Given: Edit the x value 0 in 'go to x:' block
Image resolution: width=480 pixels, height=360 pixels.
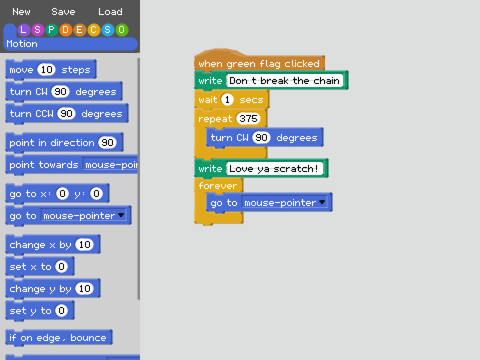Looking at the screenshot, I should click(x=62, y=194).
